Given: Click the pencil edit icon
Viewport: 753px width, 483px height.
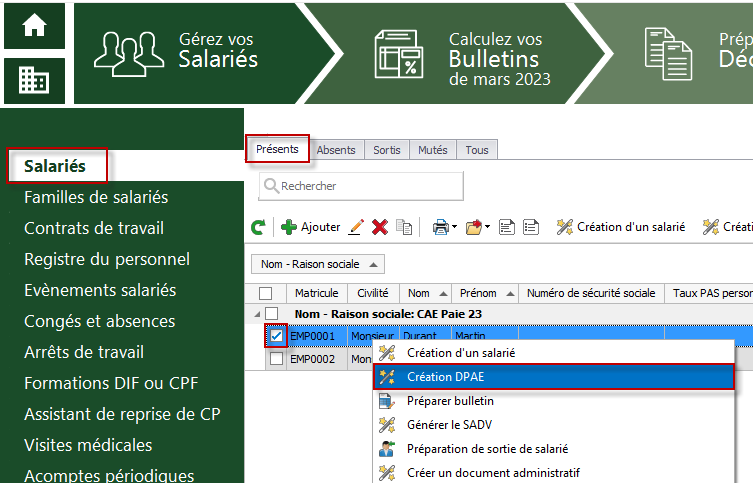Looking at the screenshot, I should tap(355, 228).
